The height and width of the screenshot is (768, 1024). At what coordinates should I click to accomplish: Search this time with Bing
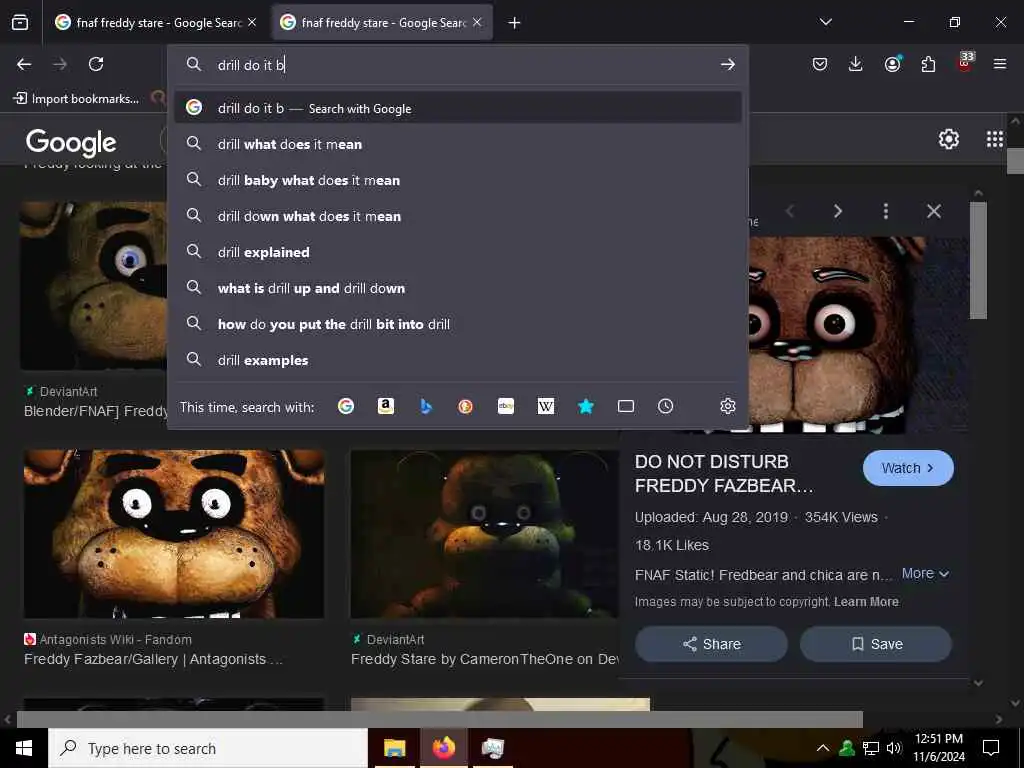[x=426, y=406]
